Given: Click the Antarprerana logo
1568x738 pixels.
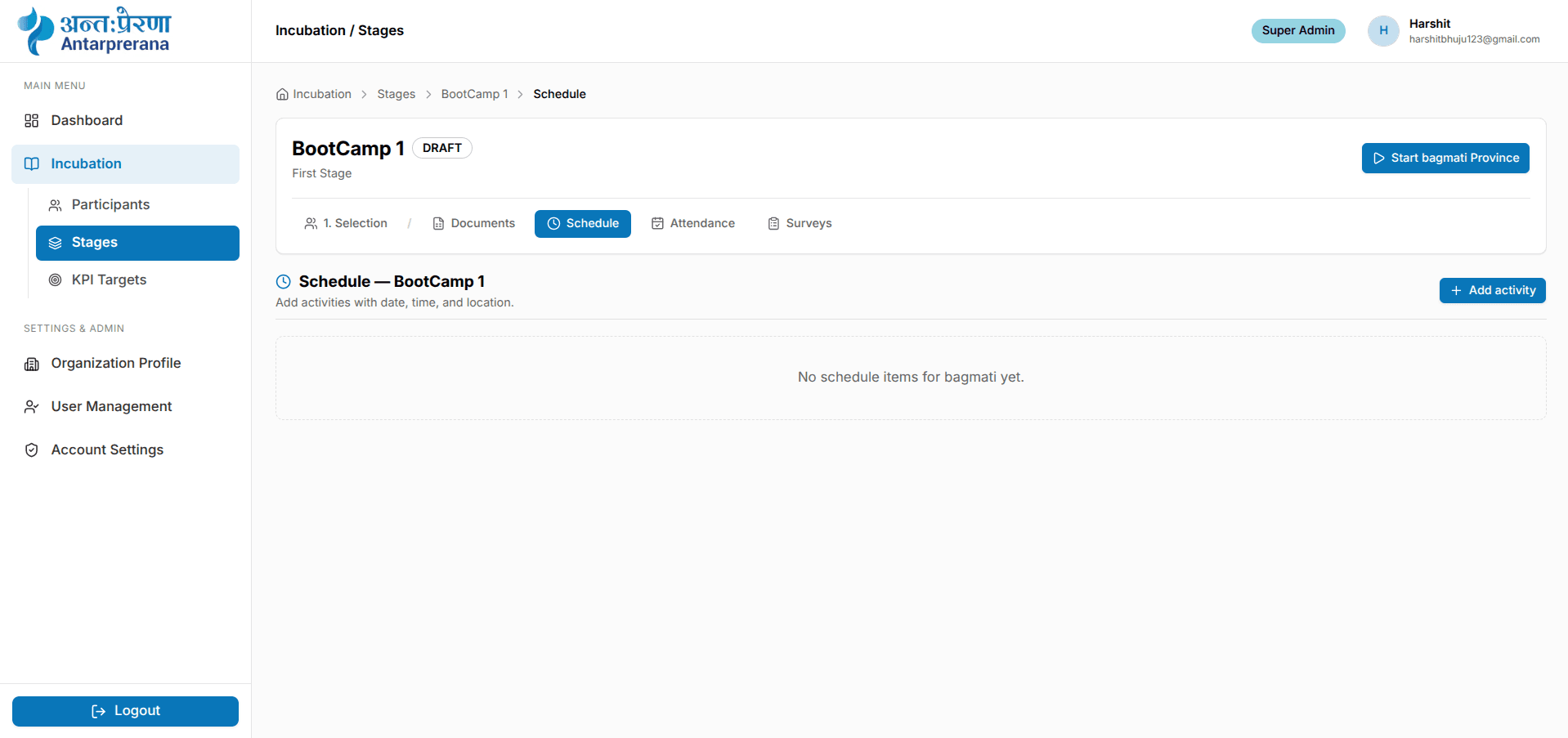Looking at the screenshot, I should [x=94, y=31].
